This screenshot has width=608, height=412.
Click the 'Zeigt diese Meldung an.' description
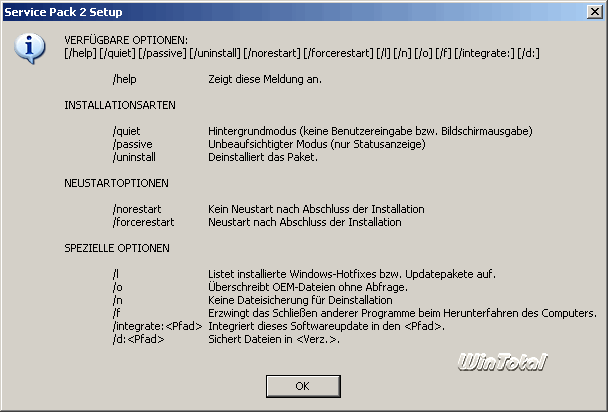point(265,79)
